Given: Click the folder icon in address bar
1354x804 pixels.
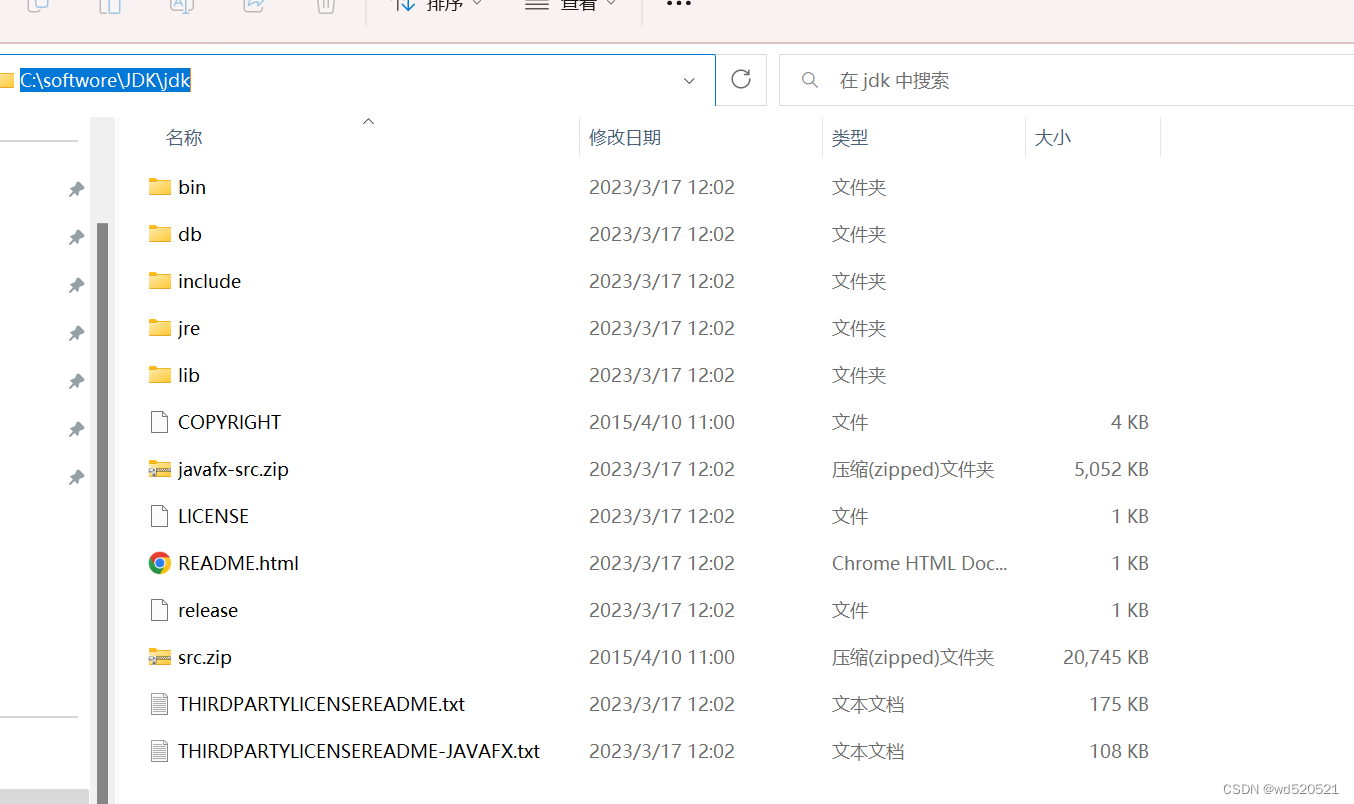Looking at the screenshot, I should pos(6,81).
